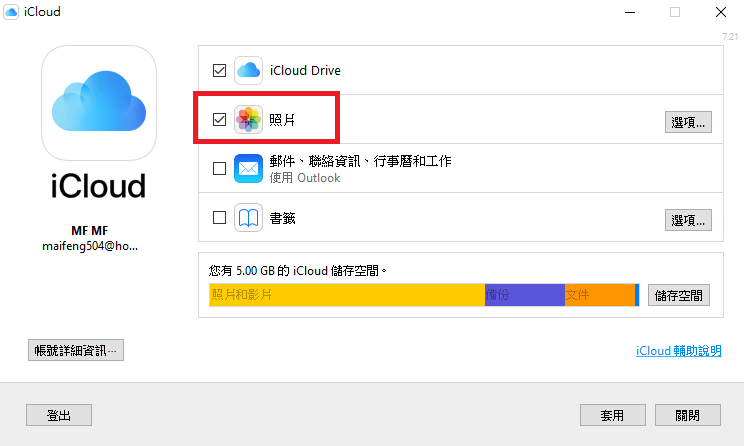Open the iCloud 輔助說明 link
This screenshot has width=744, height=446.
click(x=679, y=351)
